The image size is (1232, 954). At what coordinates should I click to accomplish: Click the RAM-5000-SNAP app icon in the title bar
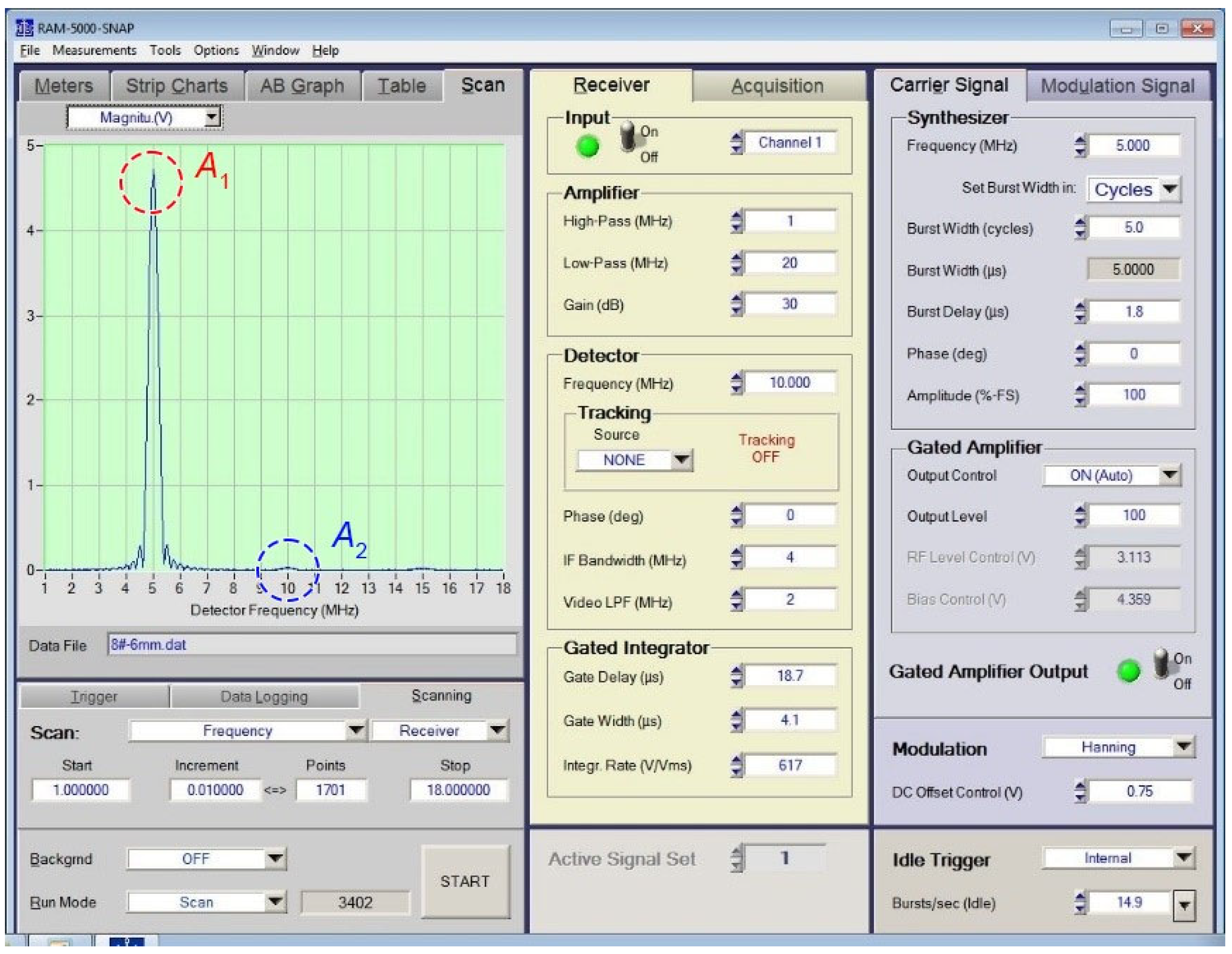click(x=24, y=28)
